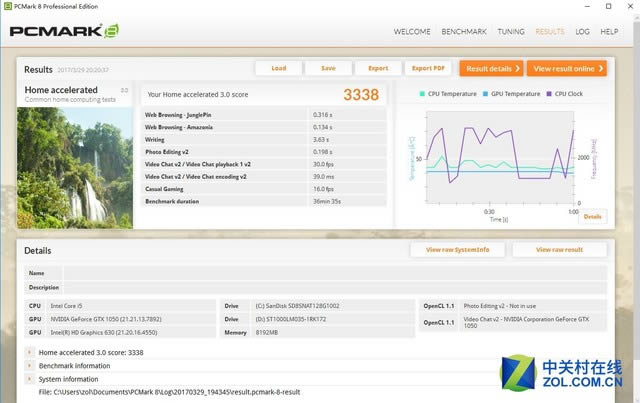Click Intel Core i5 CPU value
Screen dimensions: 640x403
click(x=66, y=306)
